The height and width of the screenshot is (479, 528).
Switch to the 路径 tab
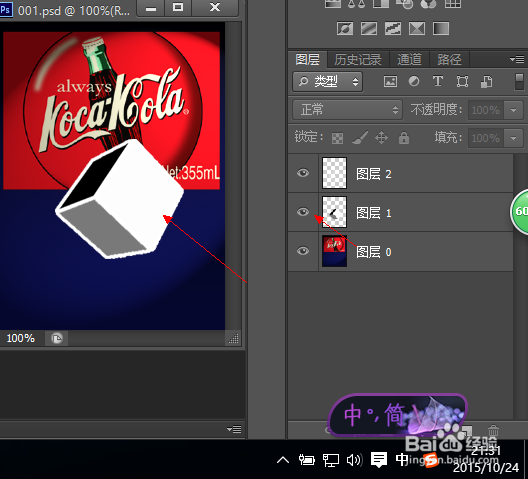449,60
